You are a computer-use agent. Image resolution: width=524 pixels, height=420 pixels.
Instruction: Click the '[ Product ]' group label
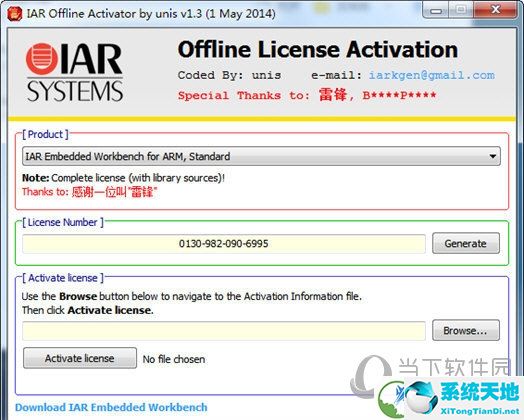tap(45, 134)
